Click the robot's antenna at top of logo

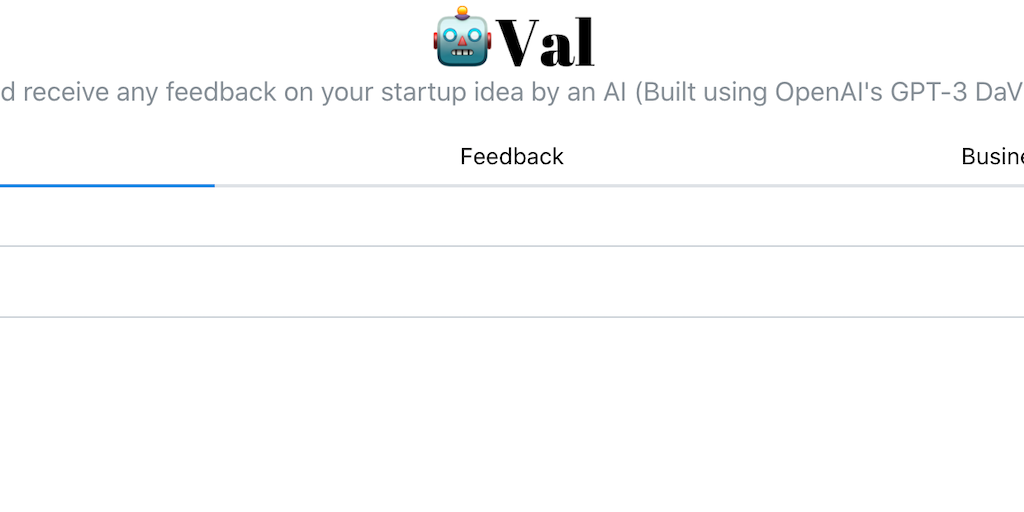click(462, 12)
